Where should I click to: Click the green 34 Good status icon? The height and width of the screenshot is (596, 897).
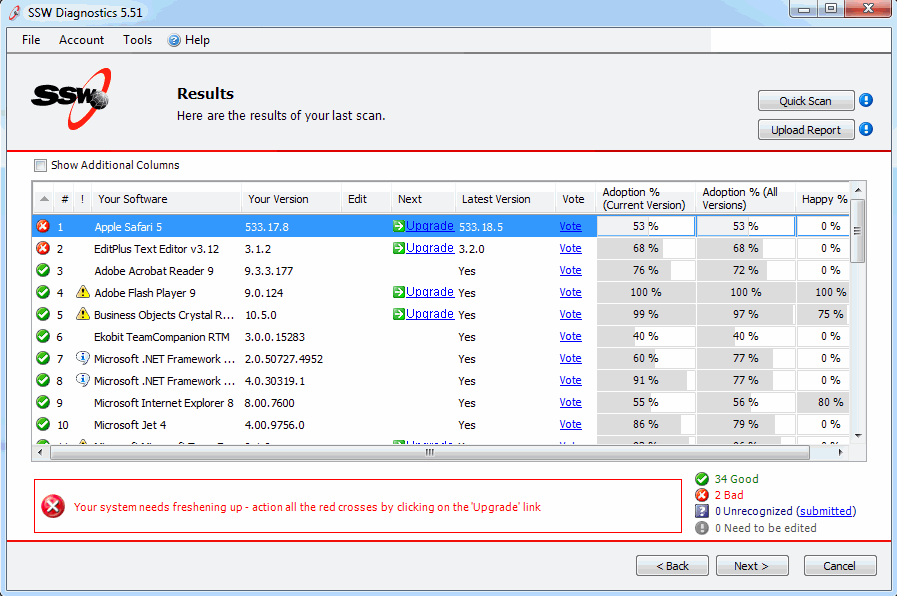(702, 479)
